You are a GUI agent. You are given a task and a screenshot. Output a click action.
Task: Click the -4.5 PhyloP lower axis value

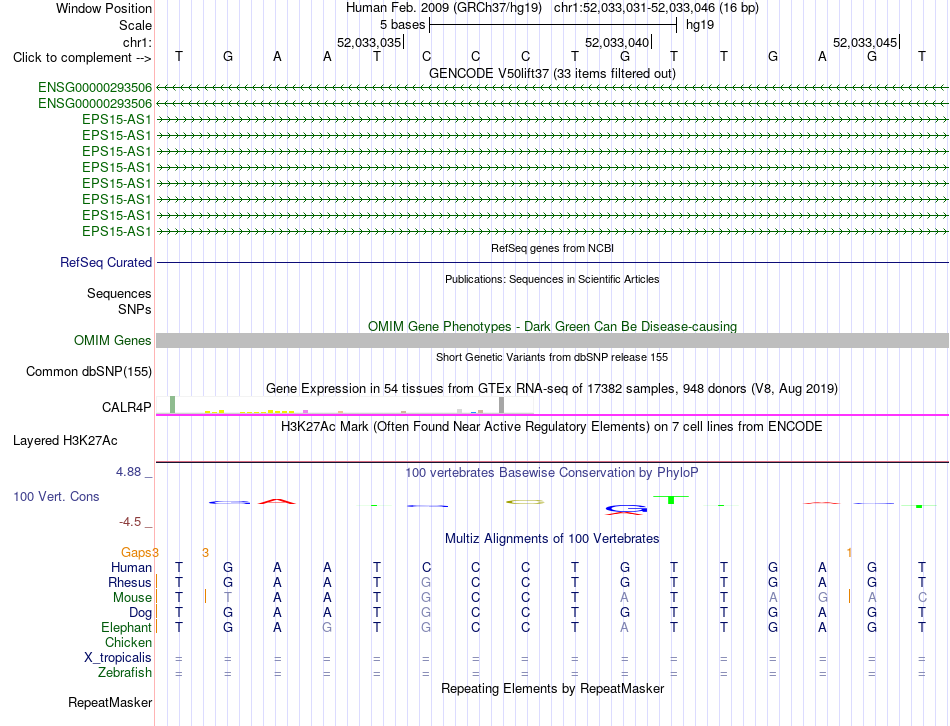point(130,522)
